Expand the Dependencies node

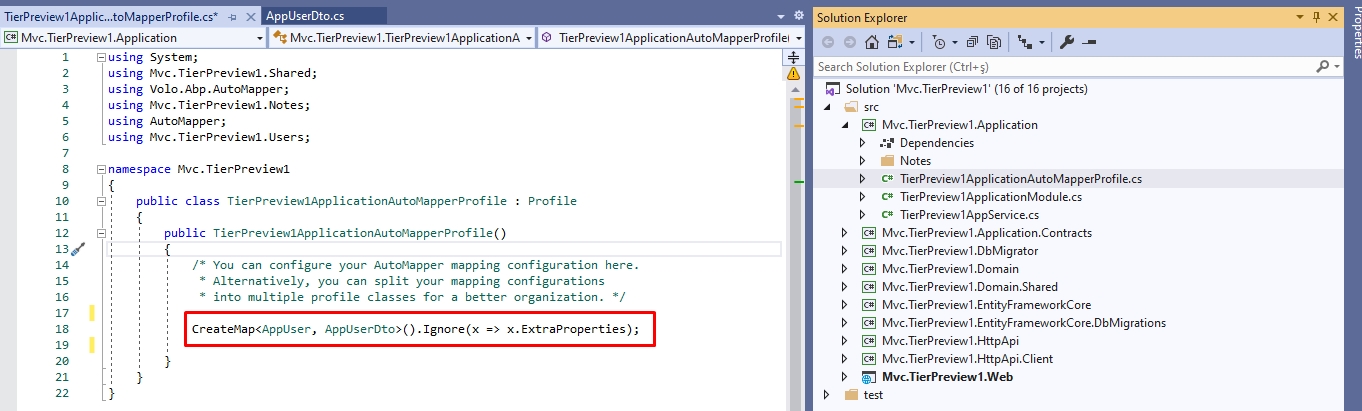[x=863, y=143]
